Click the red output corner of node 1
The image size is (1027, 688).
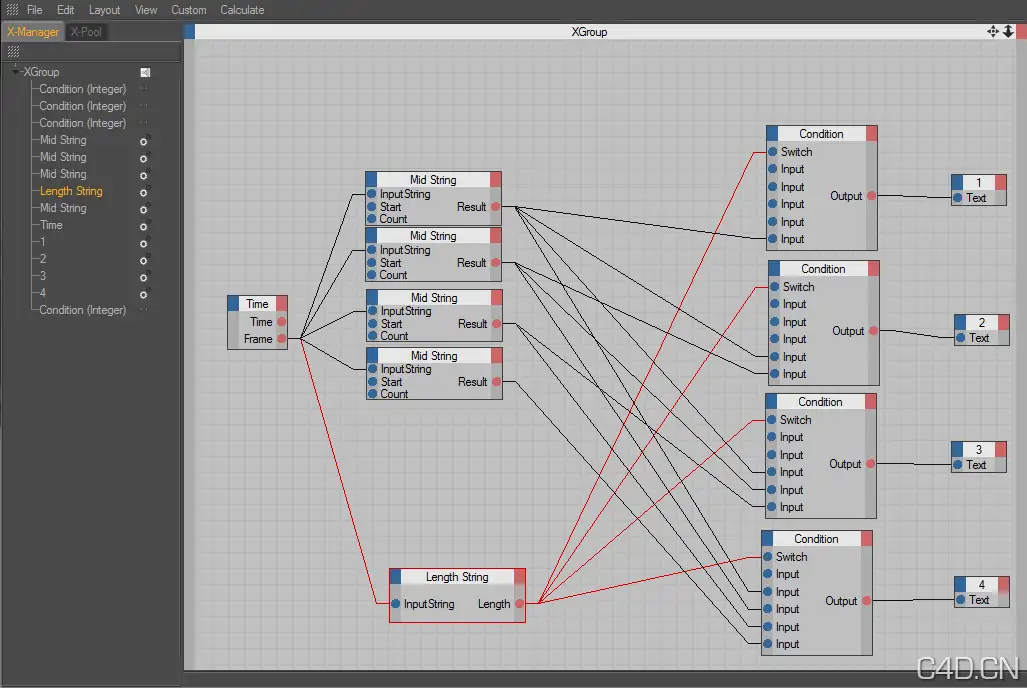pos(1000,182)
